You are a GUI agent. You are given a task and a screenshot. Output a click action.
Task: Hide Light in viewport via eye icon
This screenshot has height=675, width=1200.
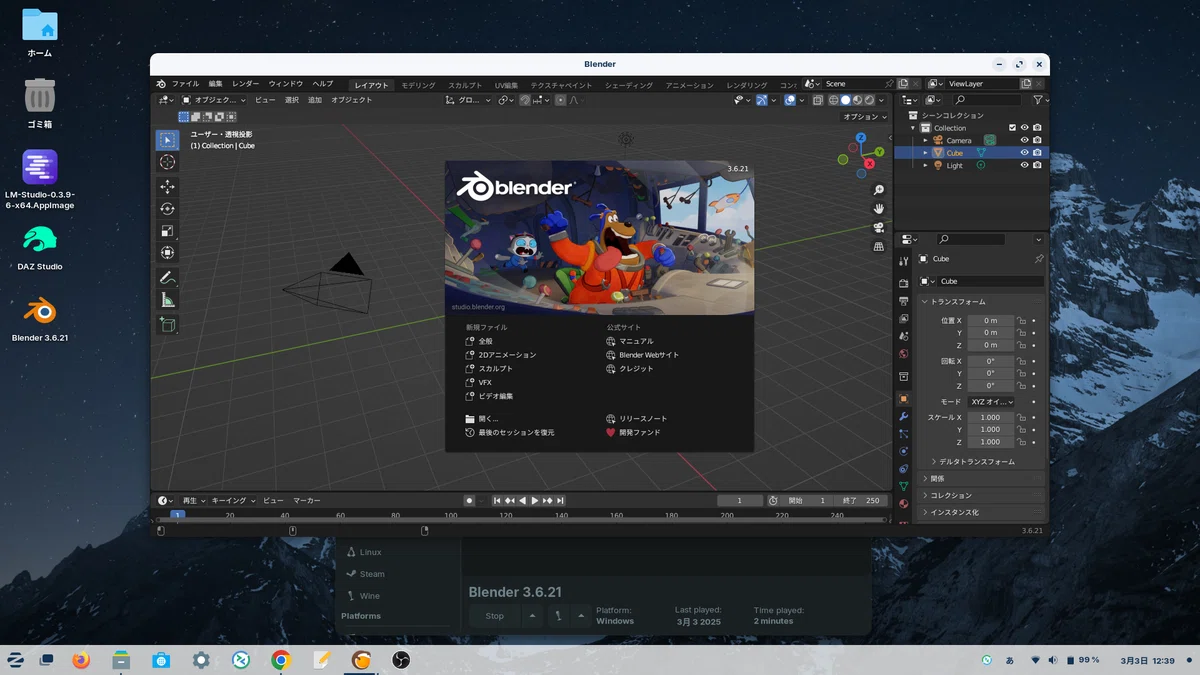point(1024,165)
